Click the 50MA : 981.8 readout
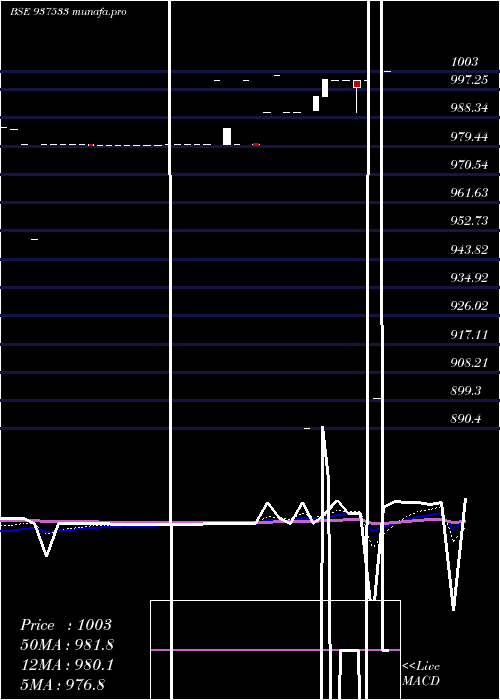 [x=67, y=645]
